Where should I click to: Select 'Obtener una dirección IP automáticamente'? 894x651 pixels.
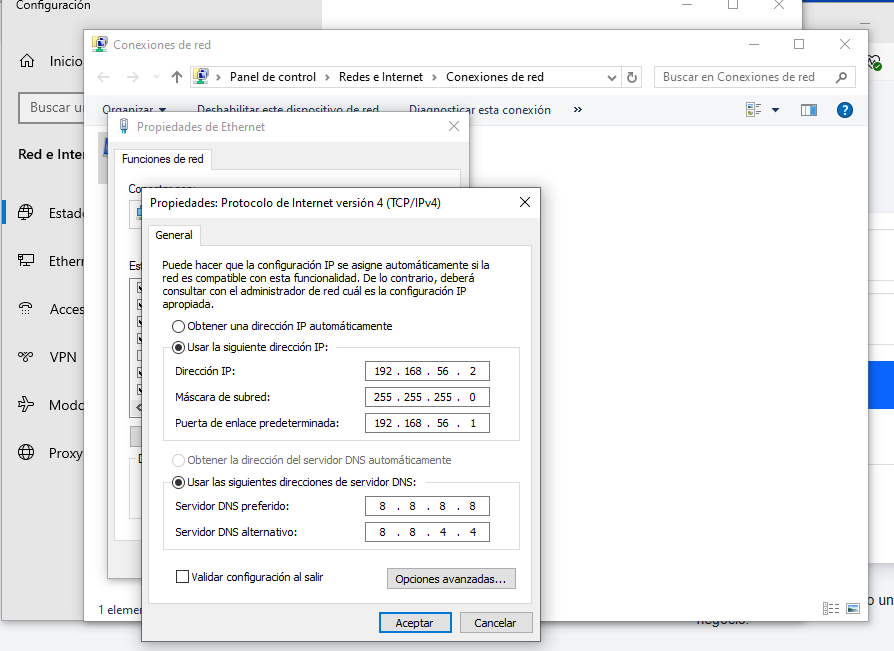click(179, 326)
